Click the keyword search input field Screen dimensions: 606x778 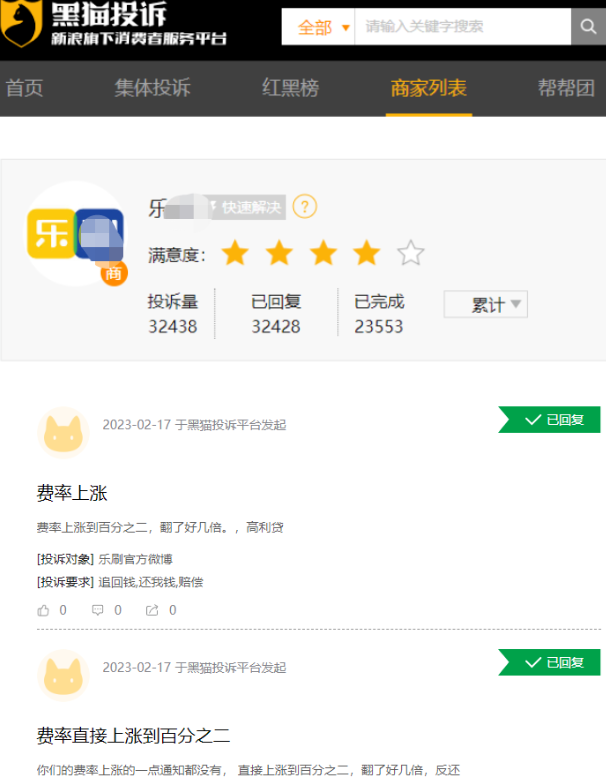(x=462, y=27)
